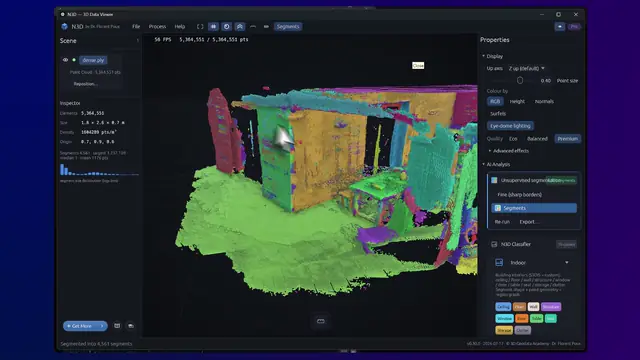Open the Process menu
This screenshot has height=360, width=640.
point(157,27)
